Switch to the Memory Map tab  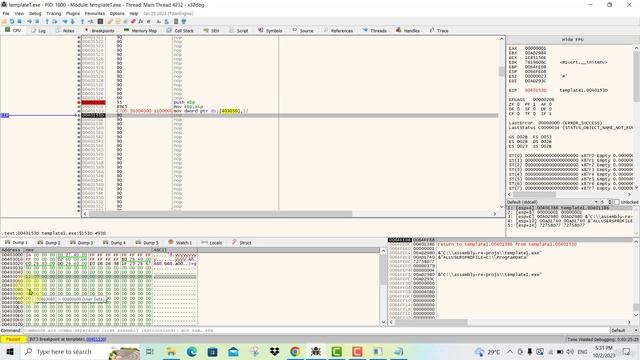pos(140,31)
